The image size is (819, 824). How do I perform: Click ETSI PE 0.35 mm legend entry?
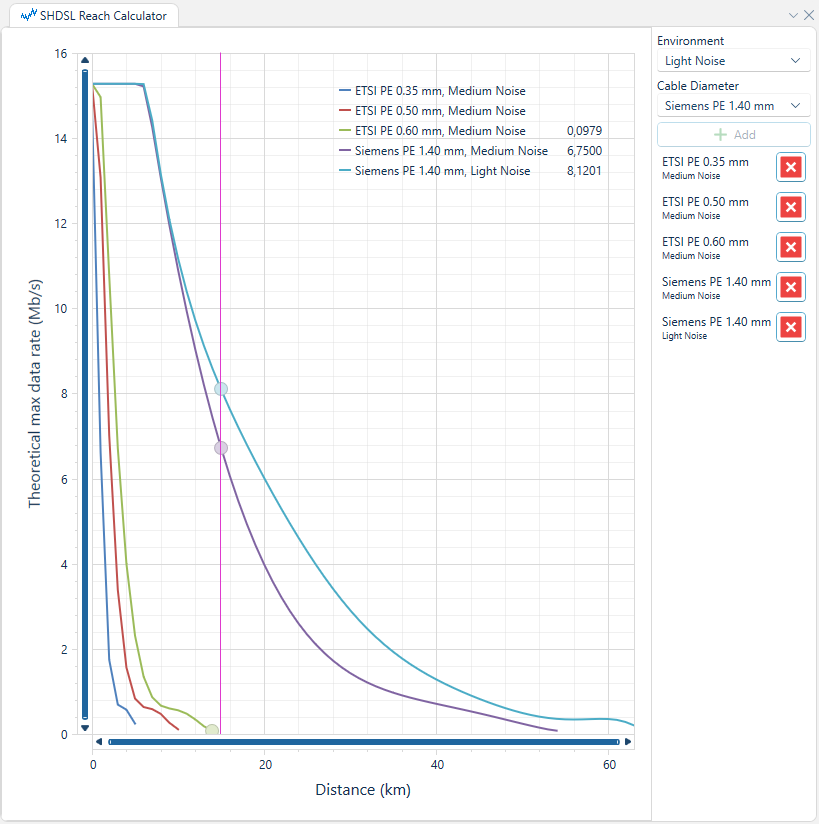[x=439, y=91]
